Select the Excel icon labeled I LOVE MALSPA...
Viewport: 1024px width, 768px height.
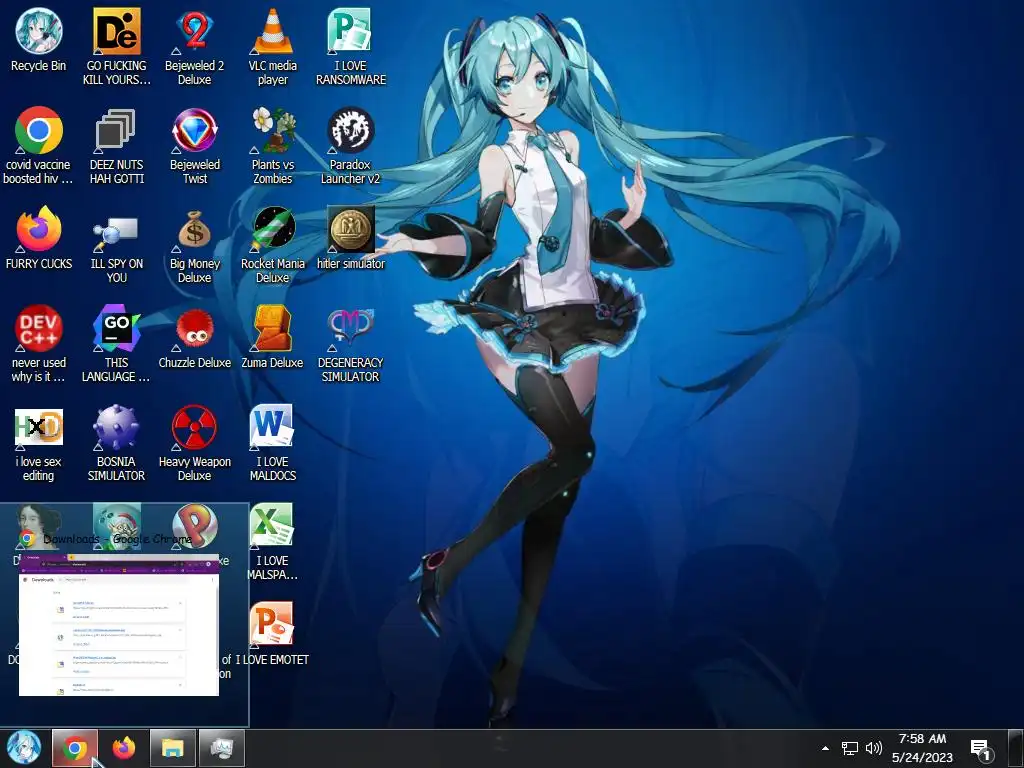tap(272, 526)
